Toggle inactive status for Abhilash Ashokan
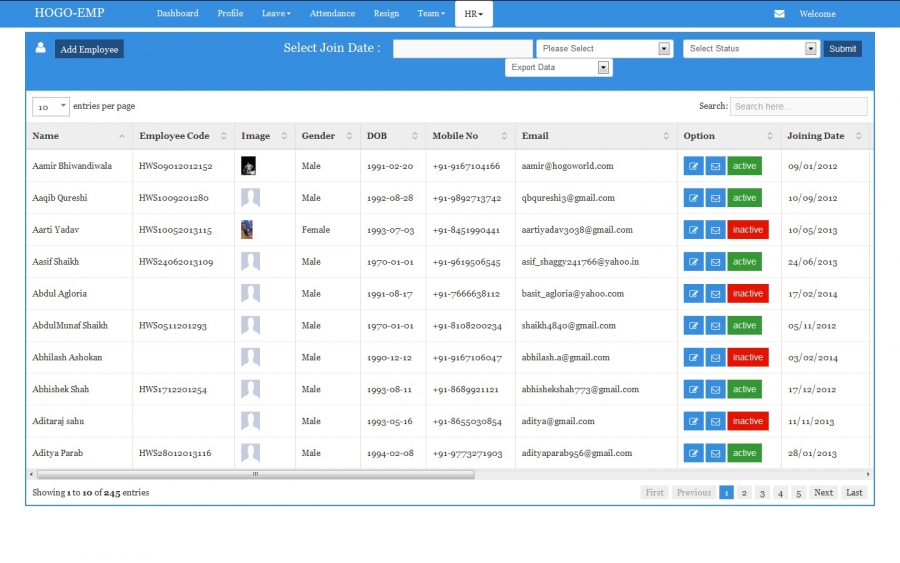The width and height of the screenshot is (900, 563). tap(747, 358)
